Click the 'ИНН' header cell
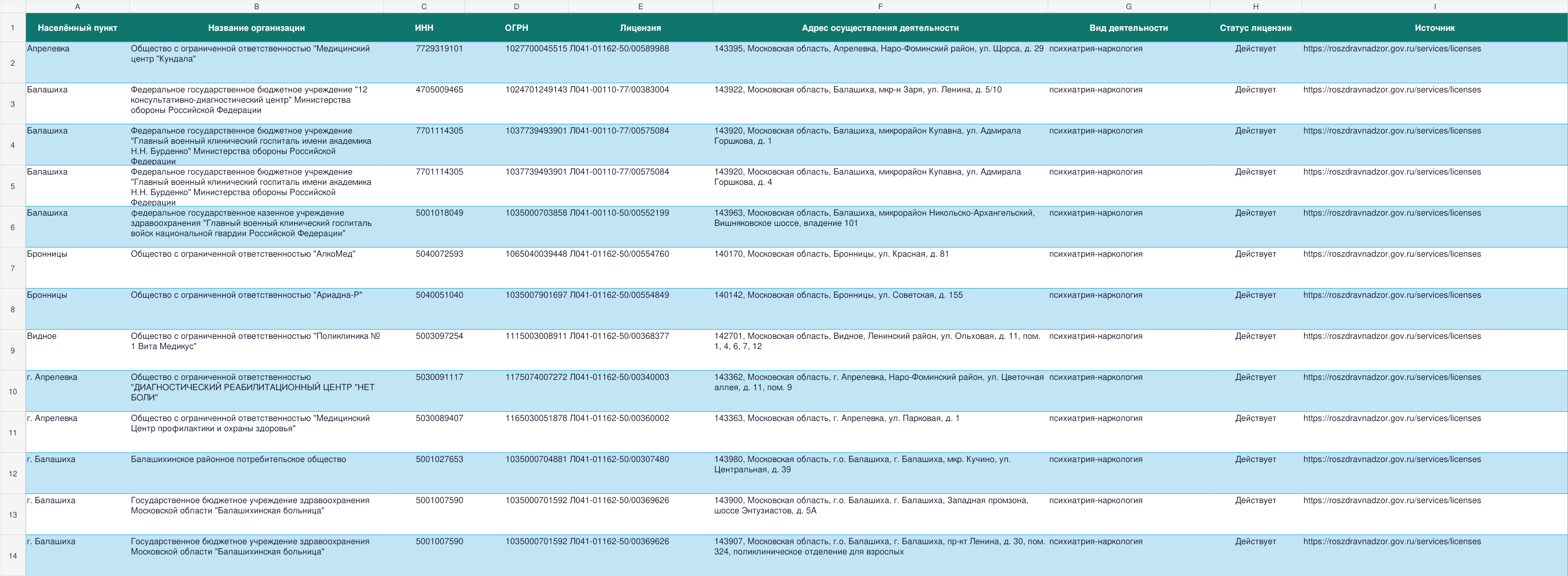1568x576 pixels. [424, 27]
